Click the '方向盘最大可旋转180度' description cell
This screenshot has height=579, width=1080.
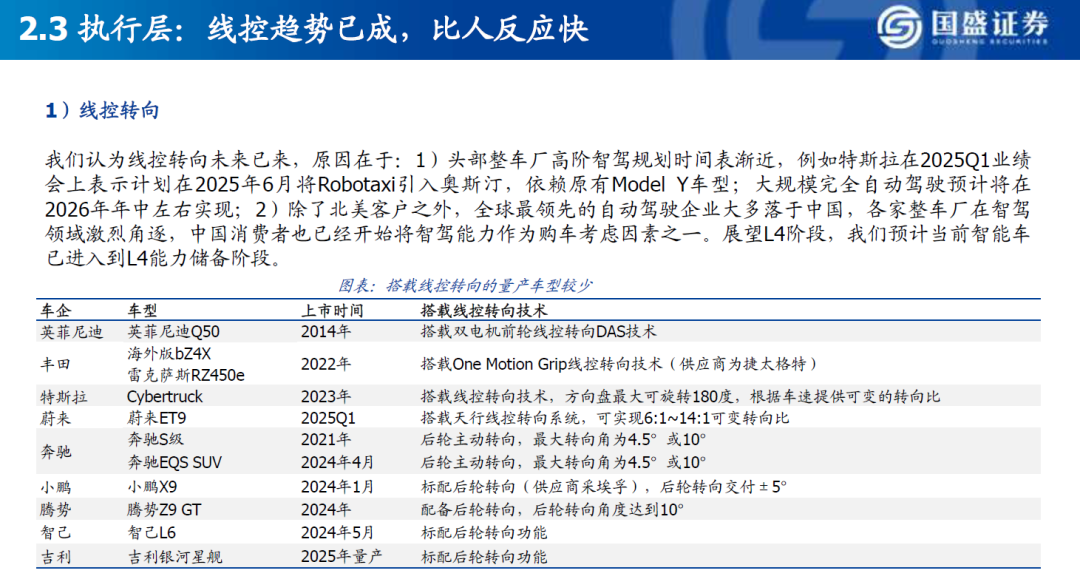(x=681, y=397)
